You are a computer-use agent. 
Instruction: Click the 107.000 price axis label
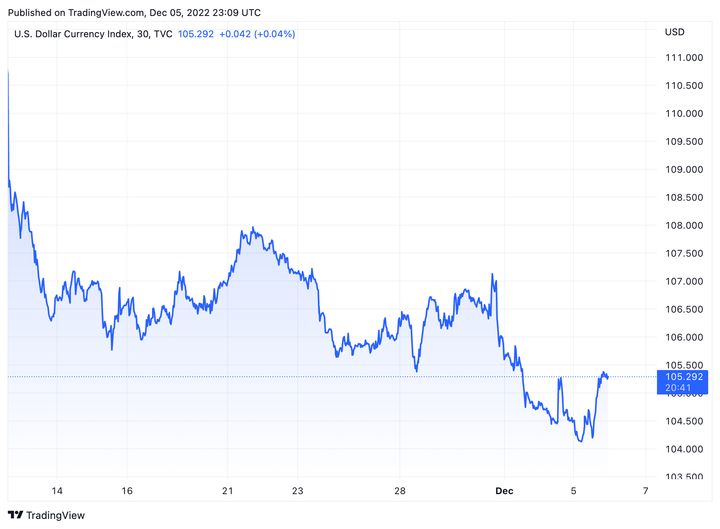[684, 281]
